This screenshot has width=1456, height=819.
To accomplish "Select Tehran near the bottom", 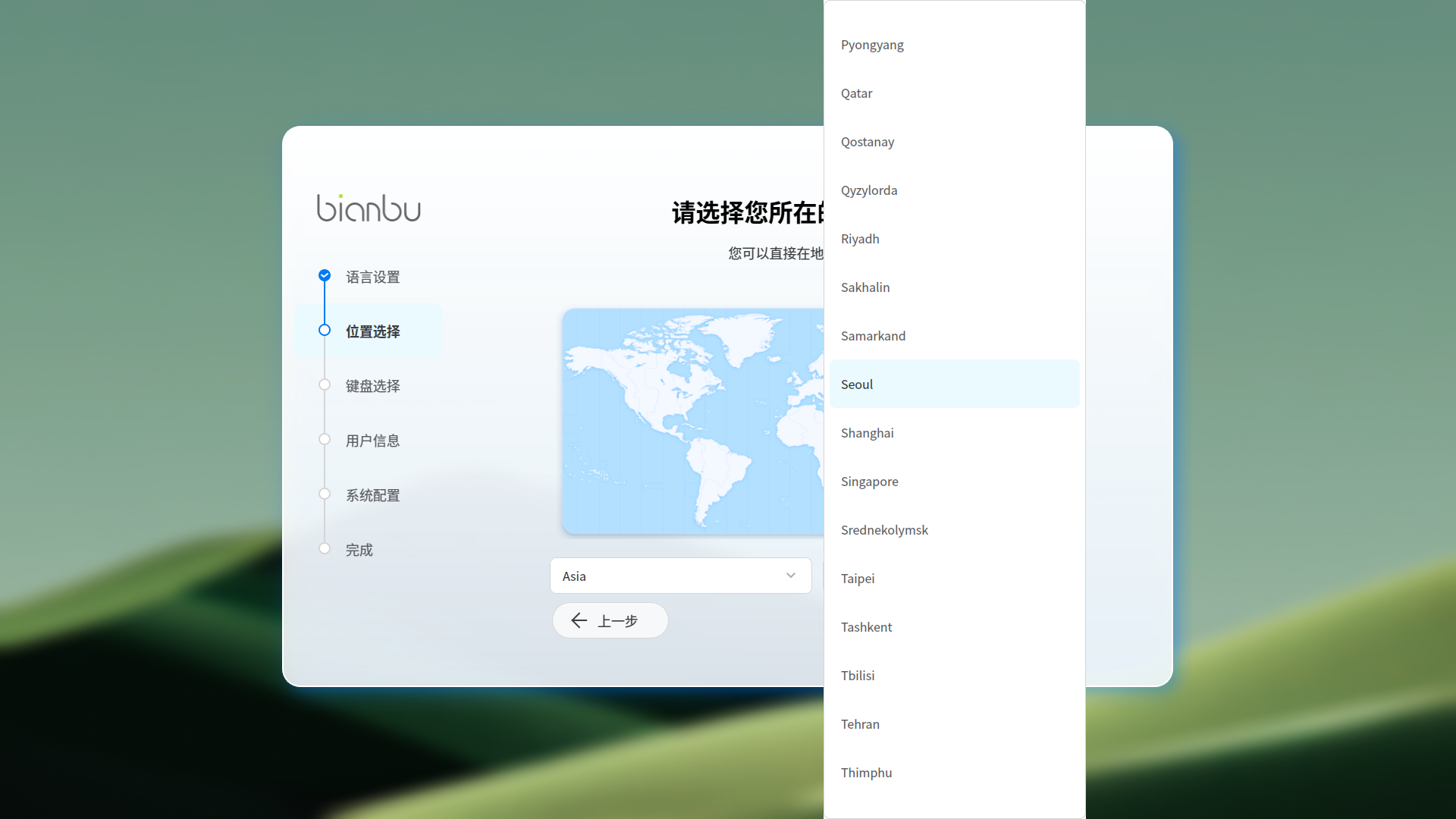I will pos(860,723).
